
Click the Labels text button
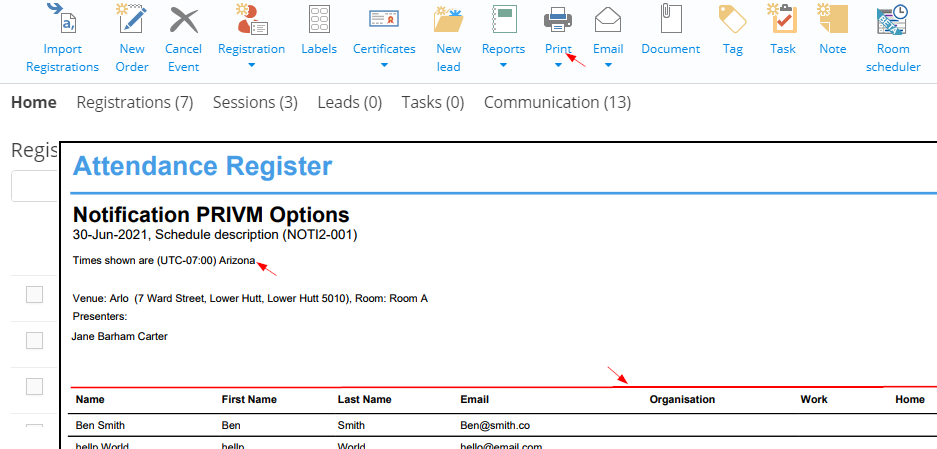click(319, 49)
